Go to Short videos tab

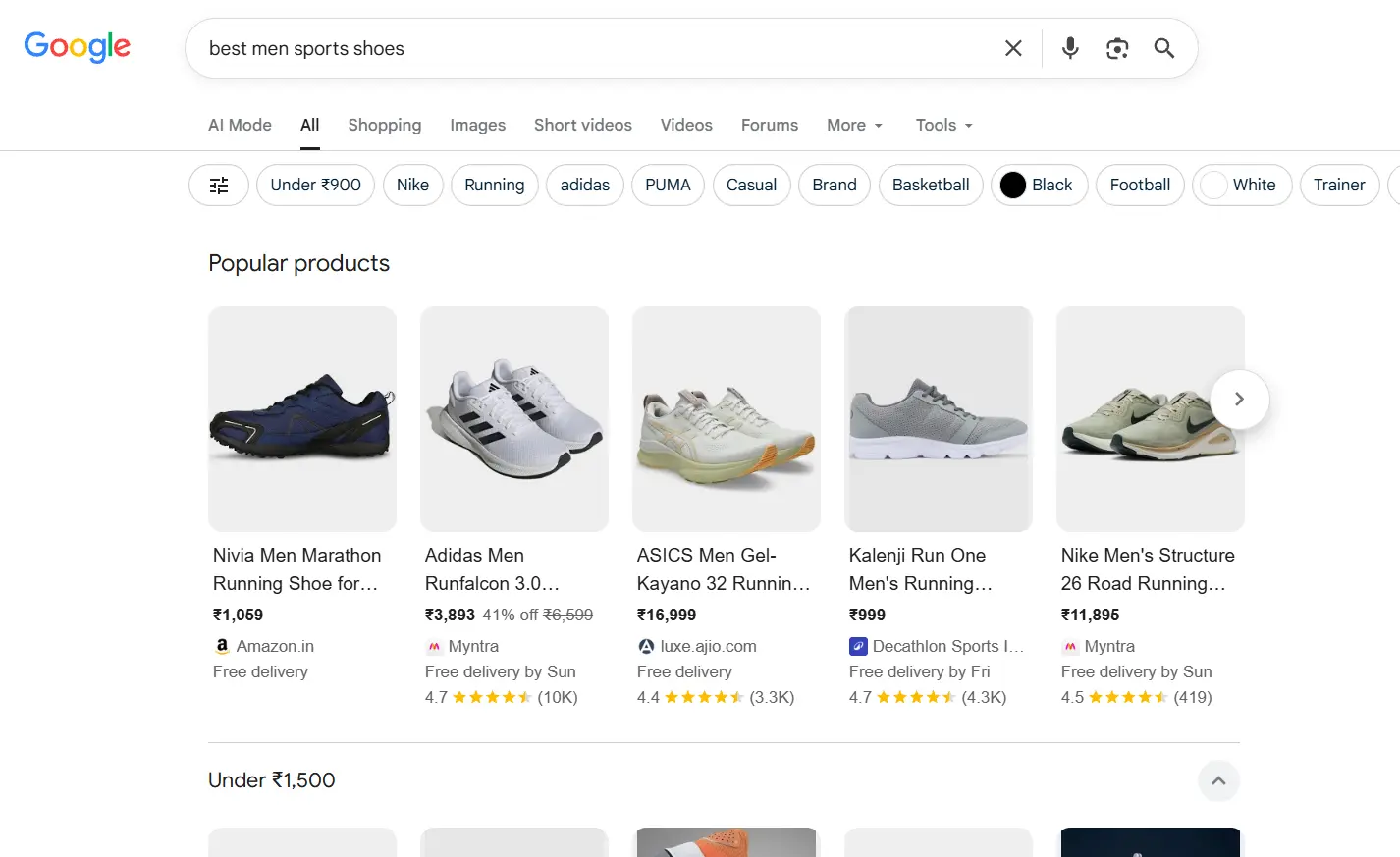583,125
